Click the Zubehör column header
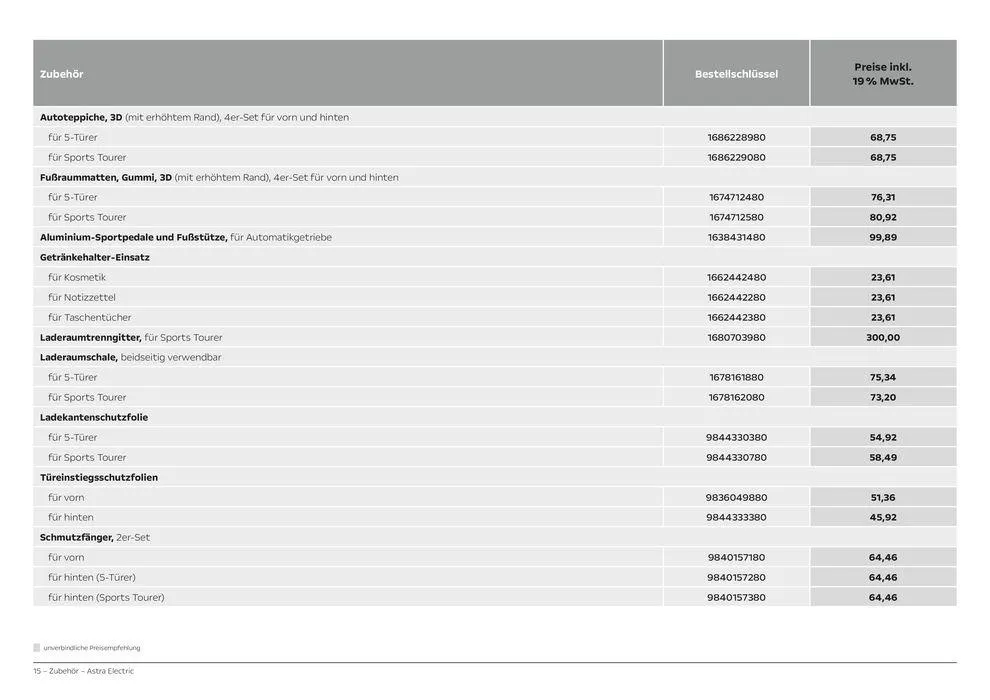This screenshot has height=700, width=990. 62,74
